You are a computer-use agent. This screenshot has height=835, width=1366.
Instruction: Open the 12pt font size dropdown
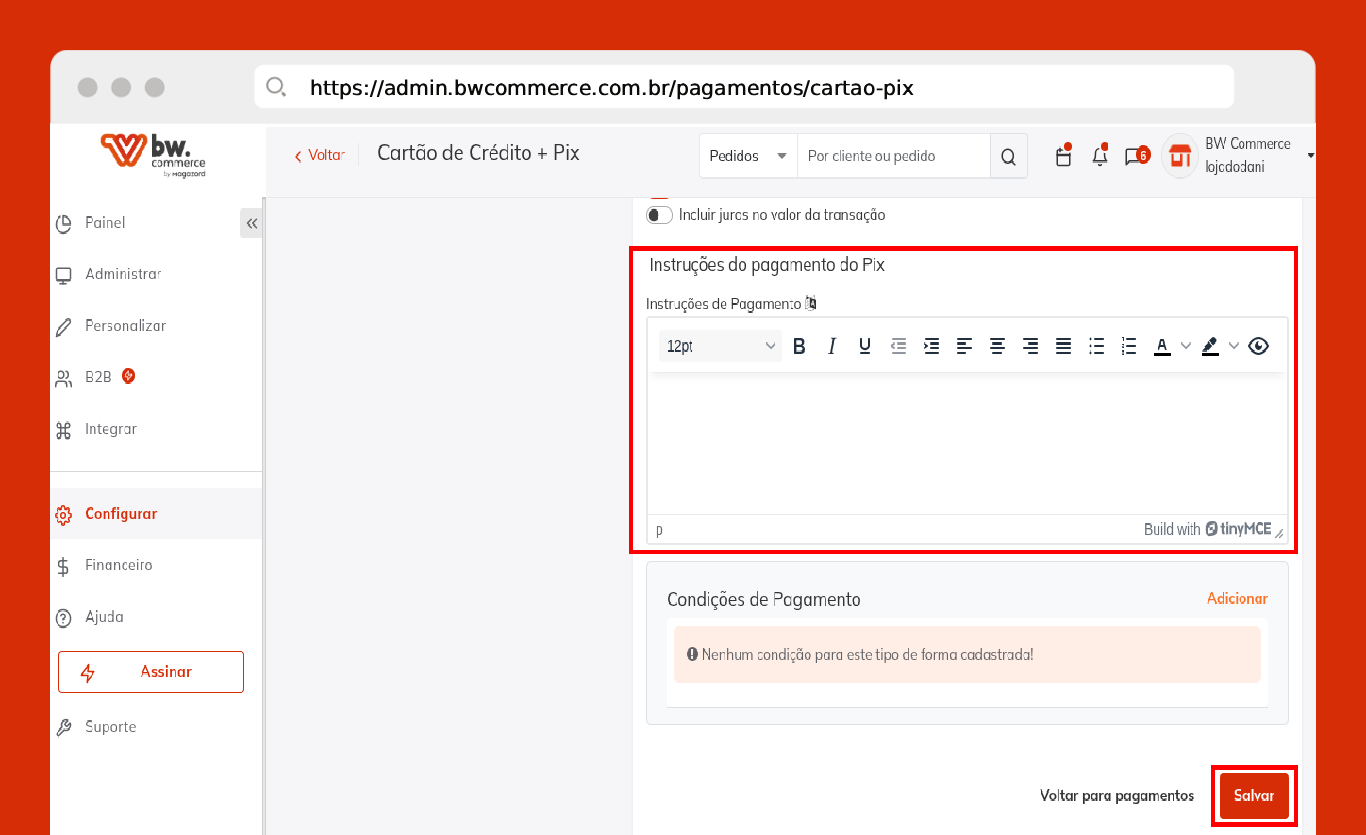(x=721, y=346)
